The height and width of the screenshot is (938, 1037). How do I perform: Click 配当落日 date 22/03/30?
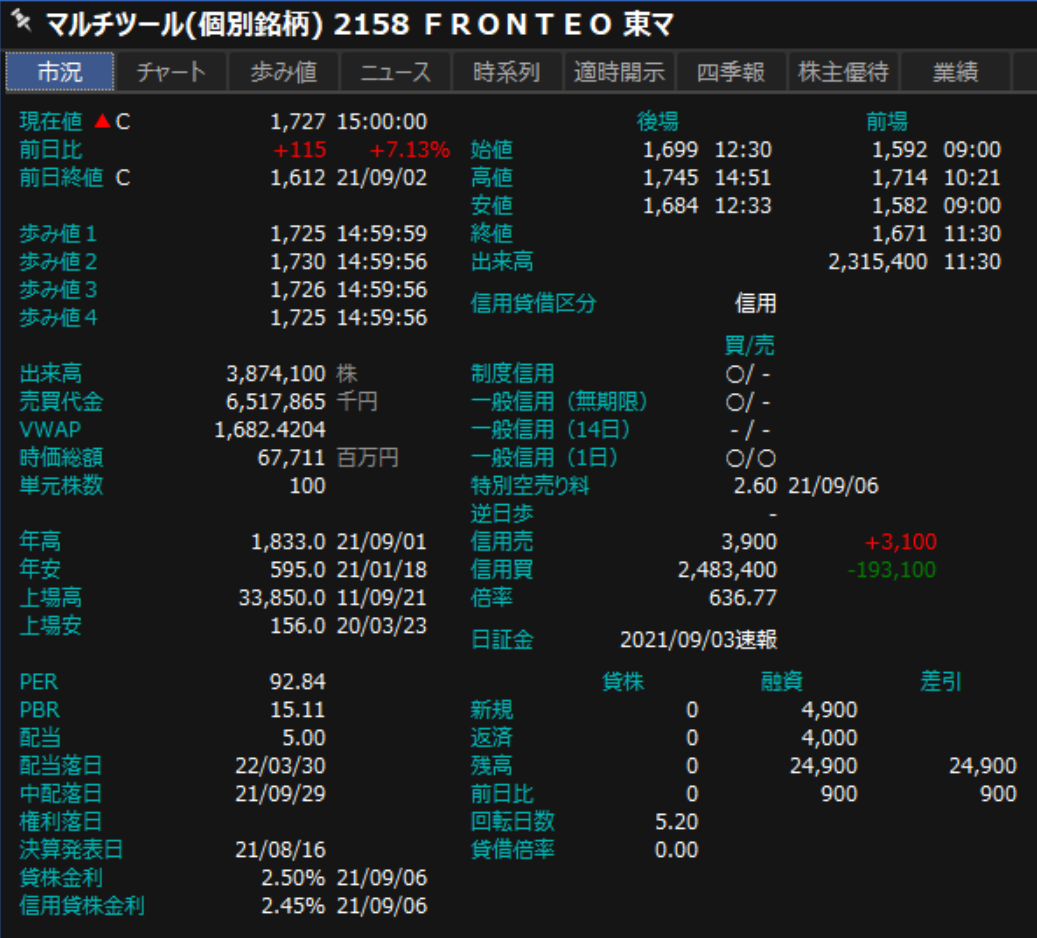click(280, 766)
